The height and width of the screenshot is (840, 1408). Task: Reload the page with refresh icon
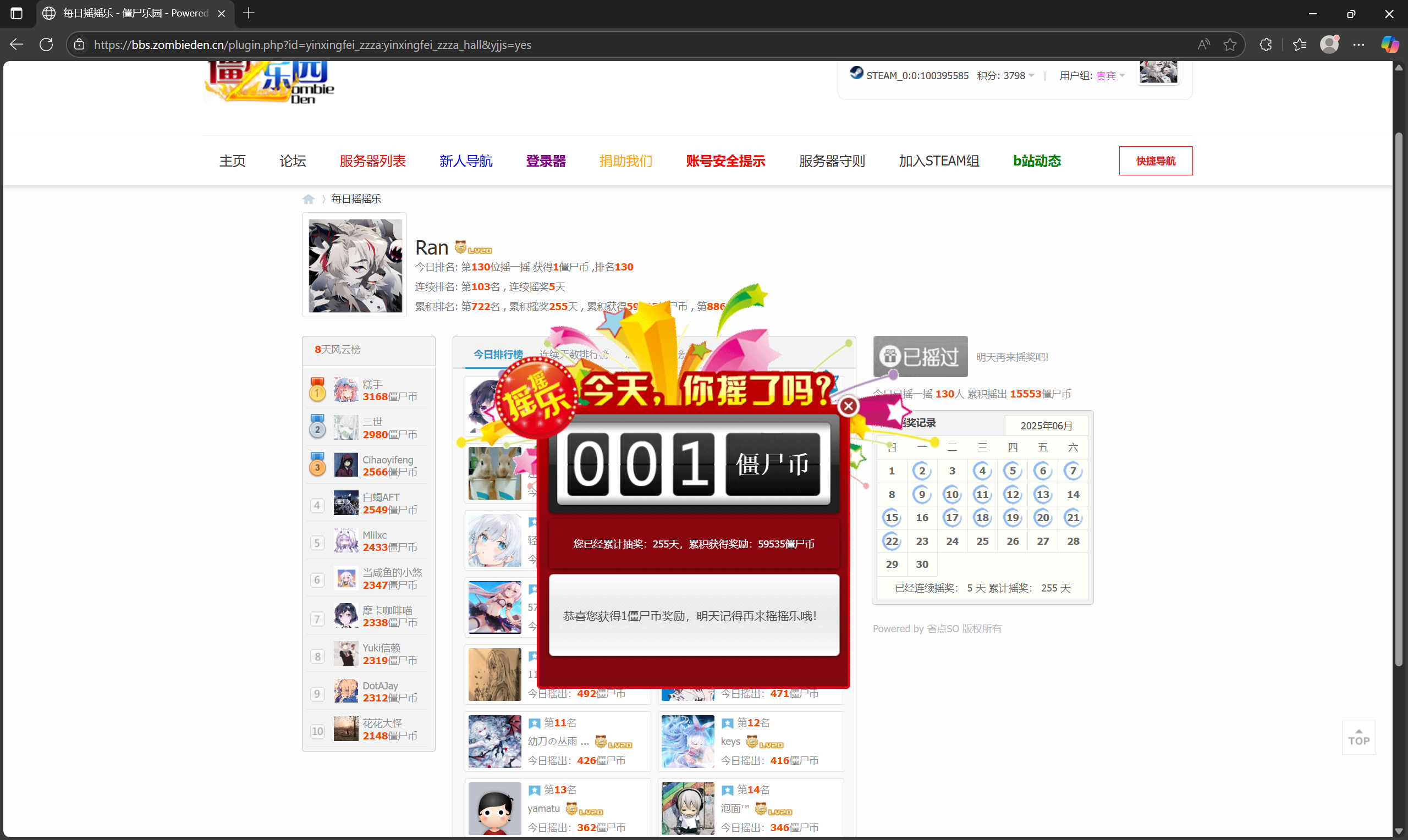pos(46,45)
